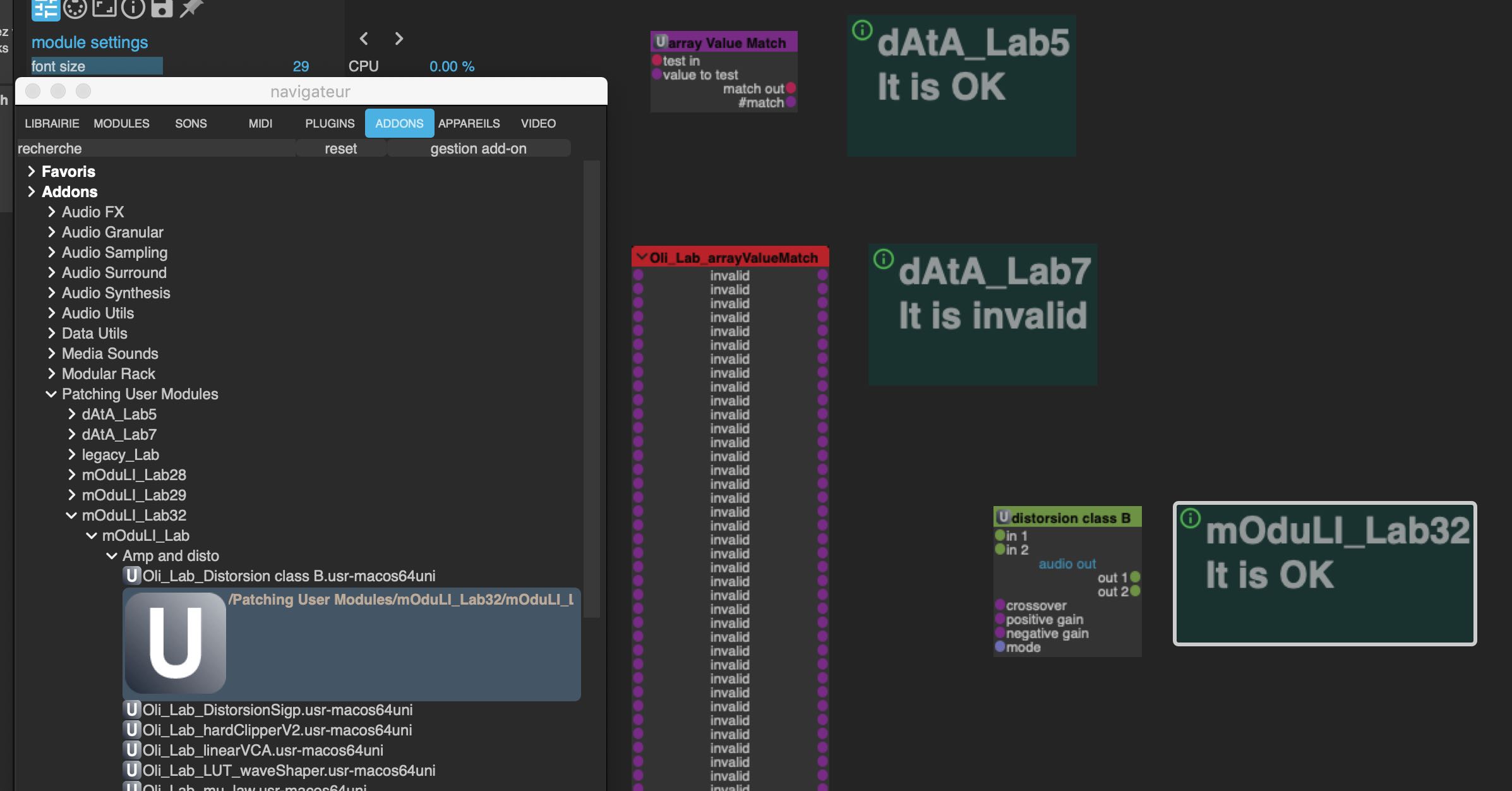Image resolution: width=1512 pixels, height=791 pixels.
Task: Open the info panel icon in toolbar
Action: (133, 8)
